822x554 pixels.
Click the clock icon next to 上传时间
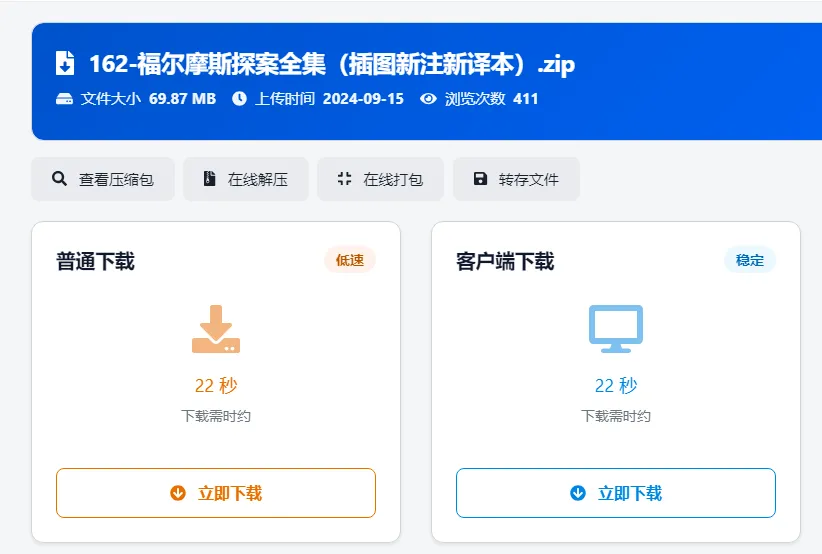click(x=240, y=99)
